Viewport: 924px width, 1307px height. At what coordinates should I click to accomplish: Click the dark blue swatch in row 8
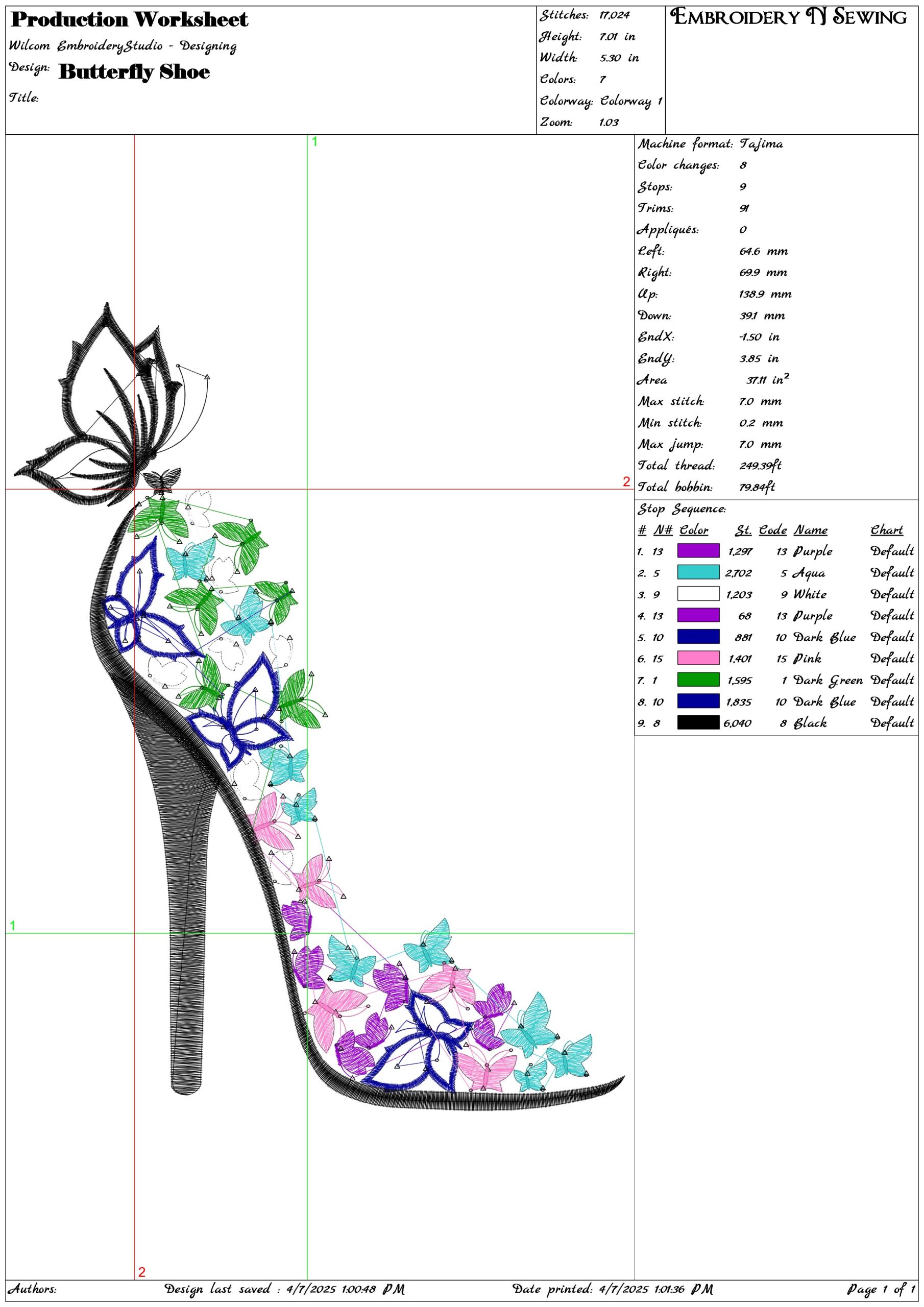tap(698, 701)
